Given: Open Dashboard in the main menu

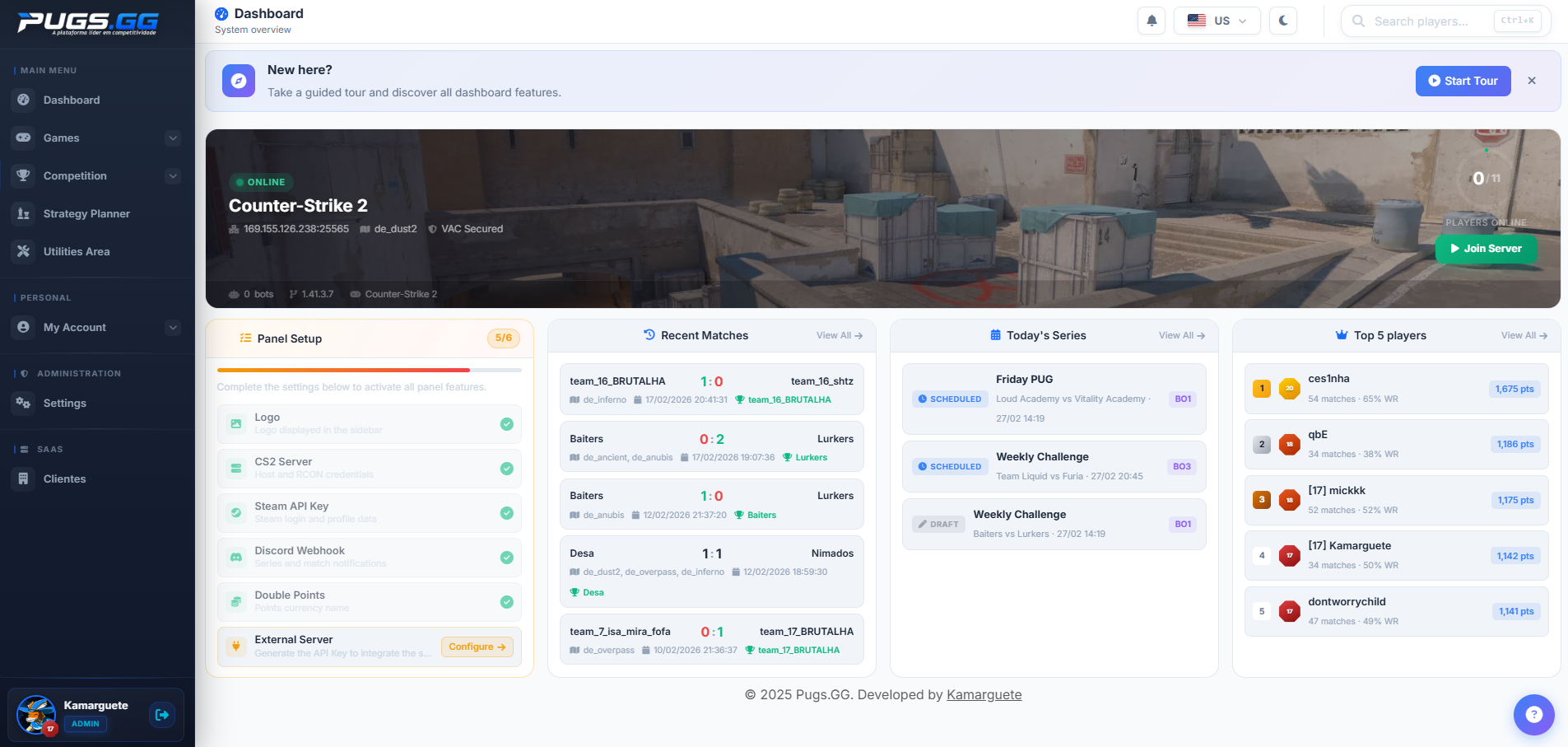Looking at the screenshot, I should [72, 100].
